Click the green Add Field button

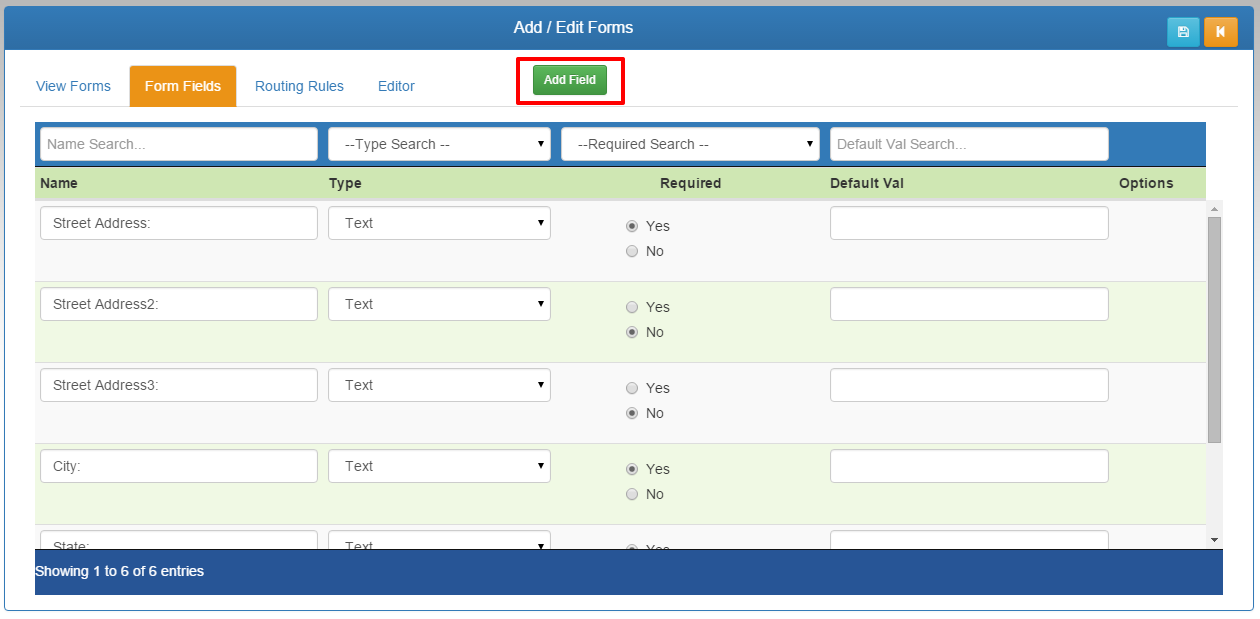[x=569, y=80]
